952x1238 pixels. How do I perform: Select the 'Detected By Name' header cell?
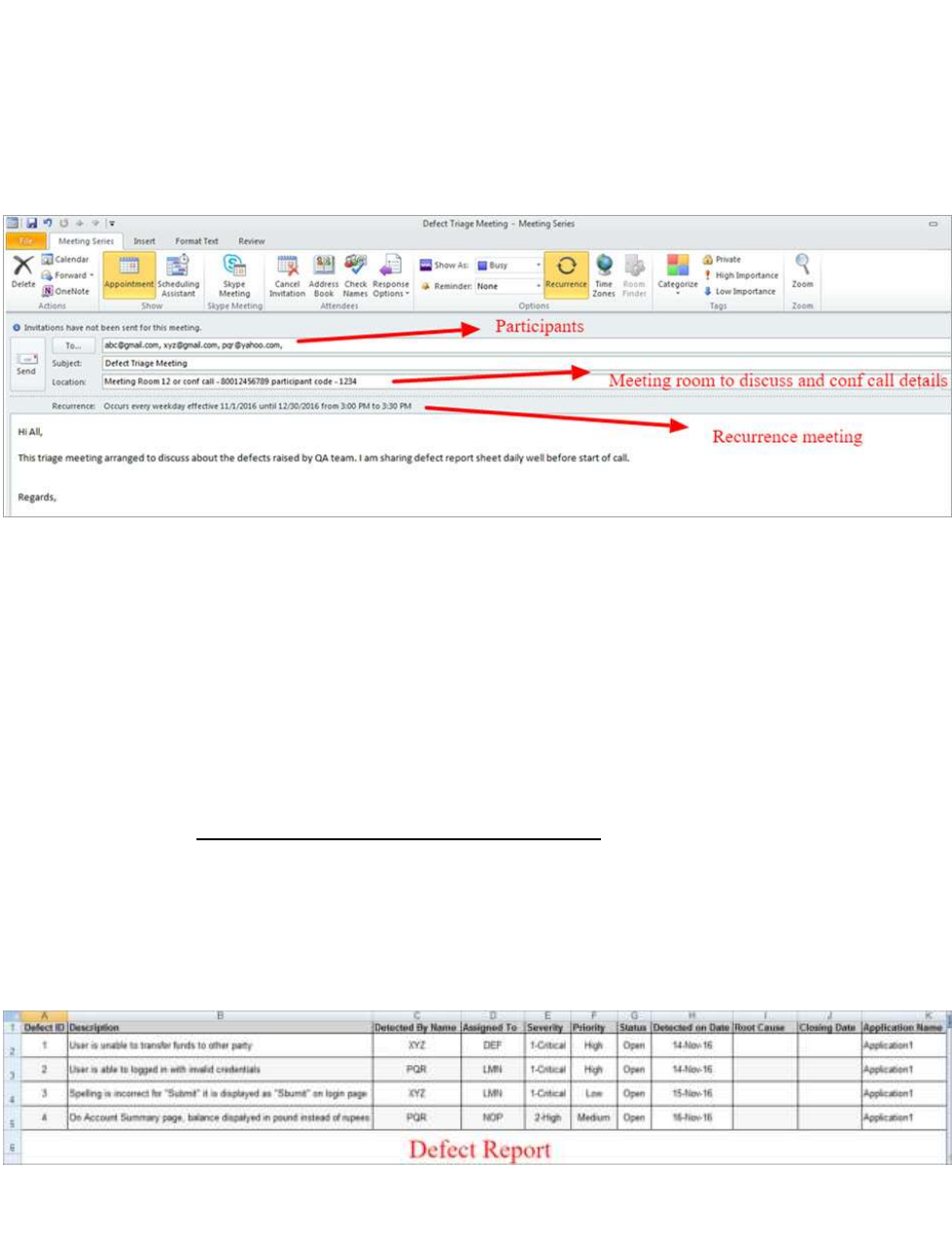point(416,1027)
